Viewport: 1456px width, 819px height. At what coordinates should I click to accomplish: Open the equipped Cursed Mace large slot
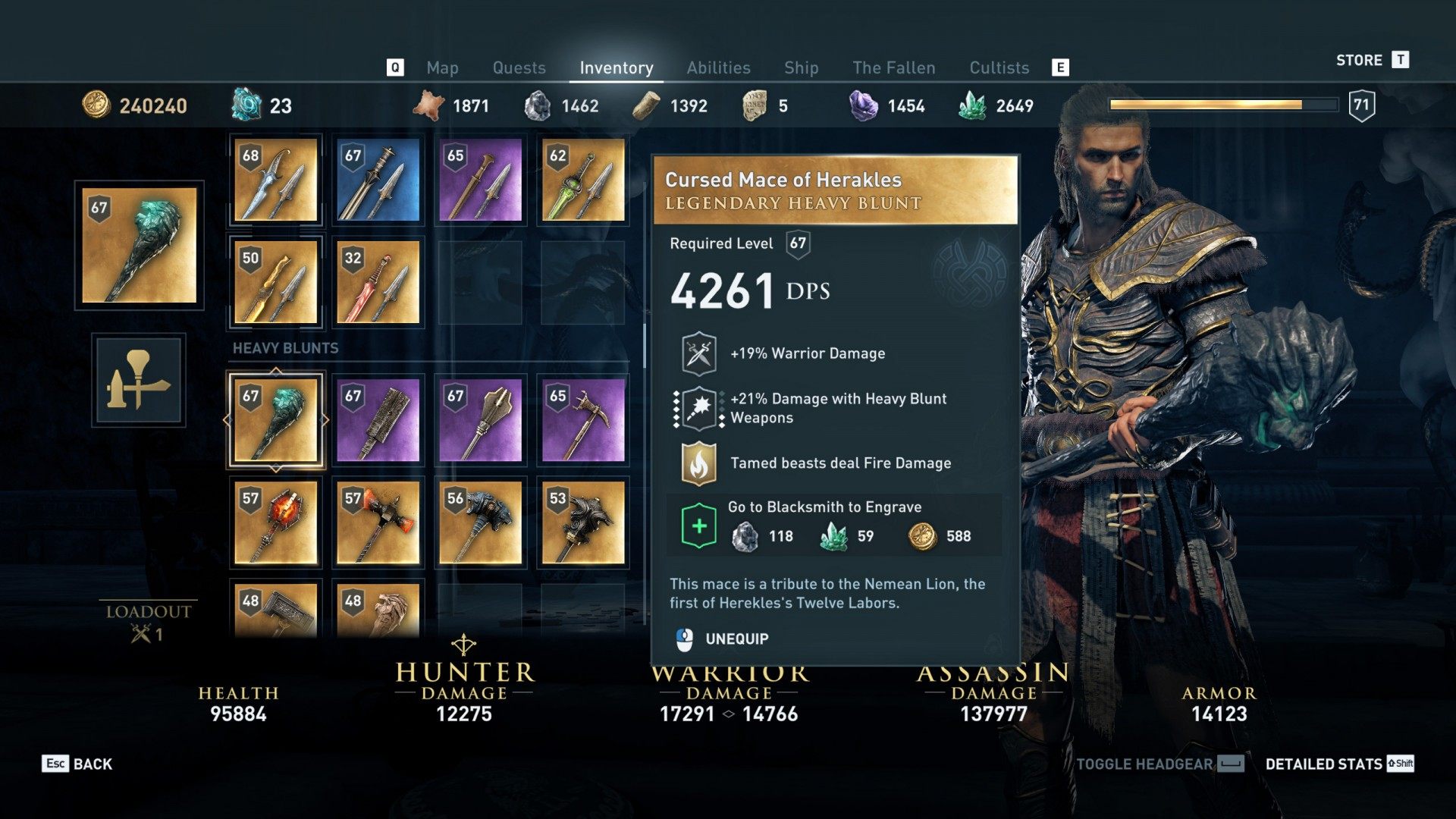click(139, 245)
